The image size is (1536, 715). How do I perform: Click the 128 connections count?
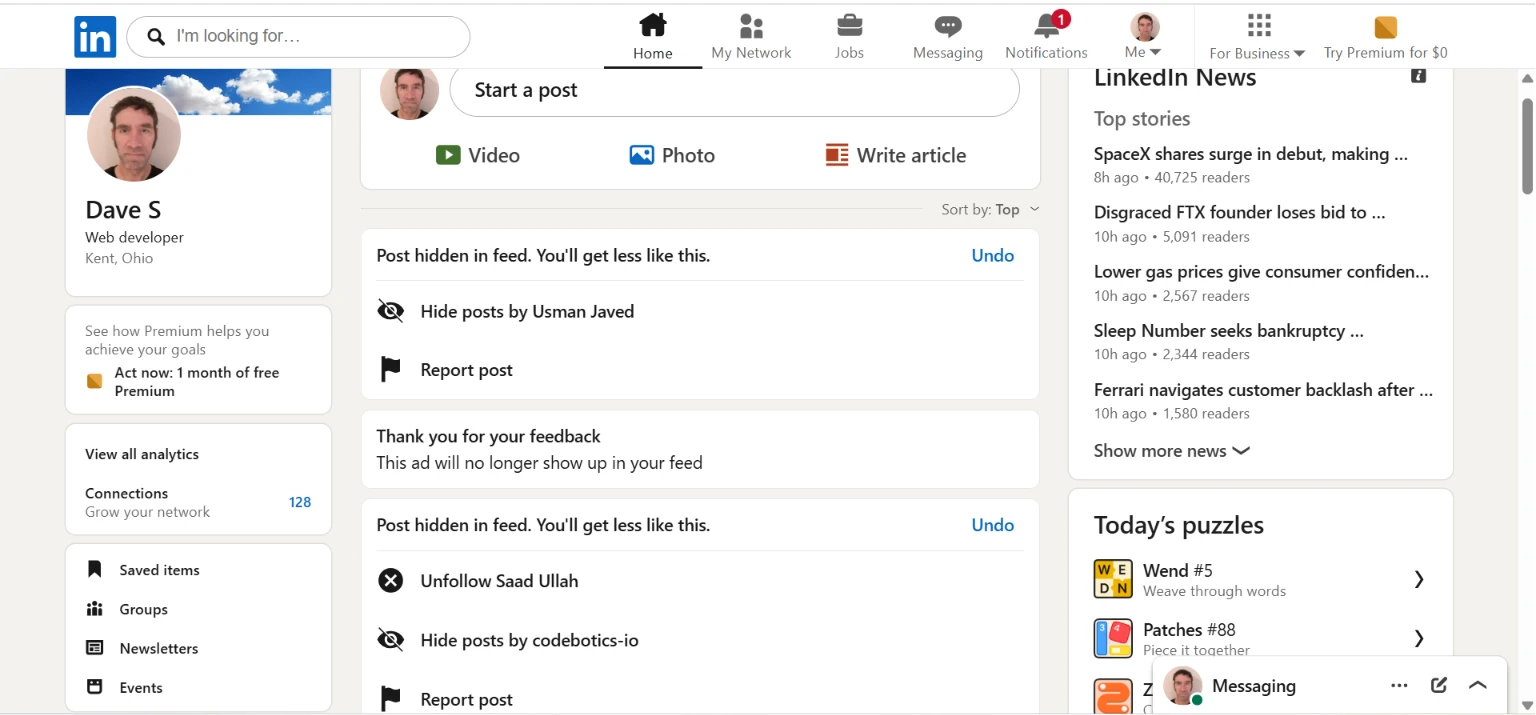(300, 502)
